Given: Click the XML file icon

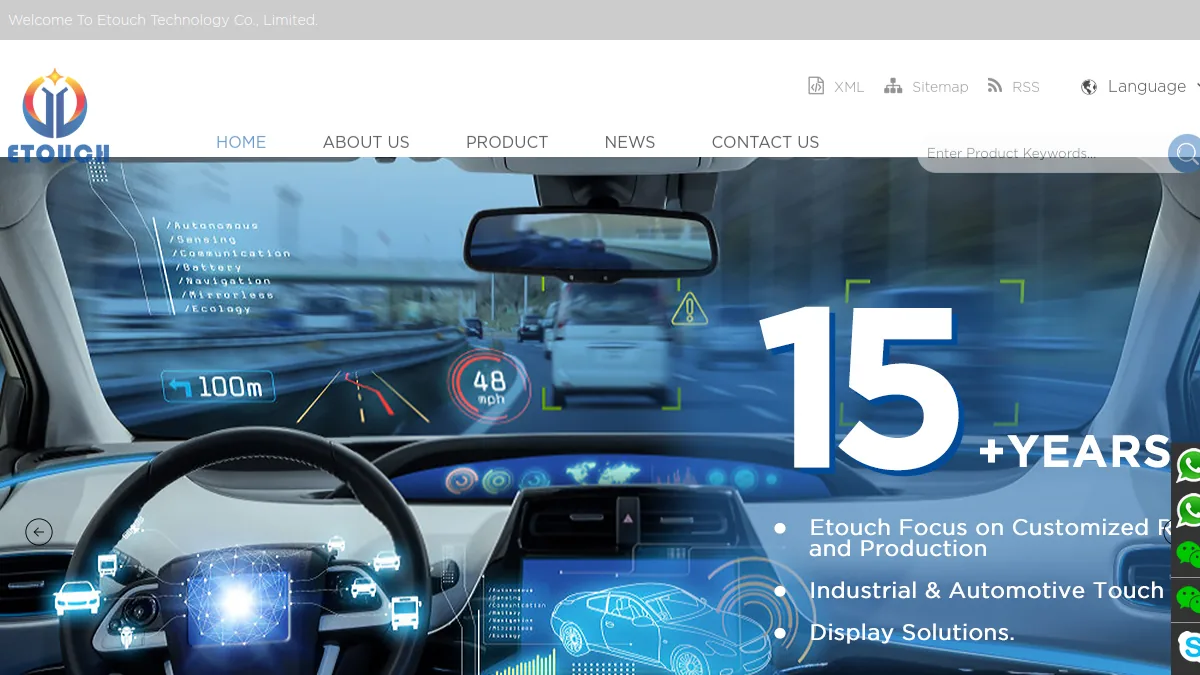Looking at the screenshot, I should click(x=816, y=86).
